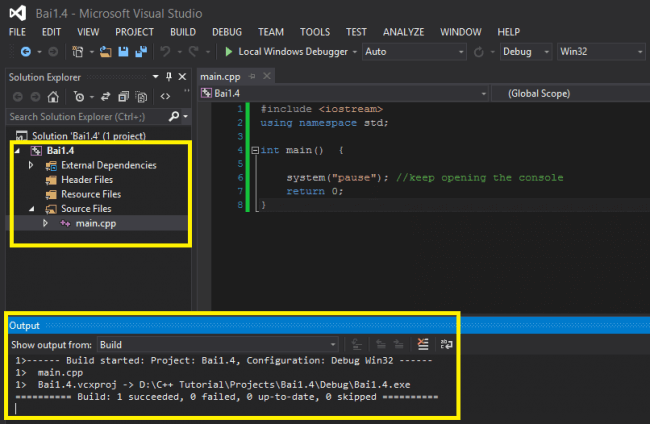Toggle Show All Files in Solution Explorer
650x424 pixels.
(141, 97)
